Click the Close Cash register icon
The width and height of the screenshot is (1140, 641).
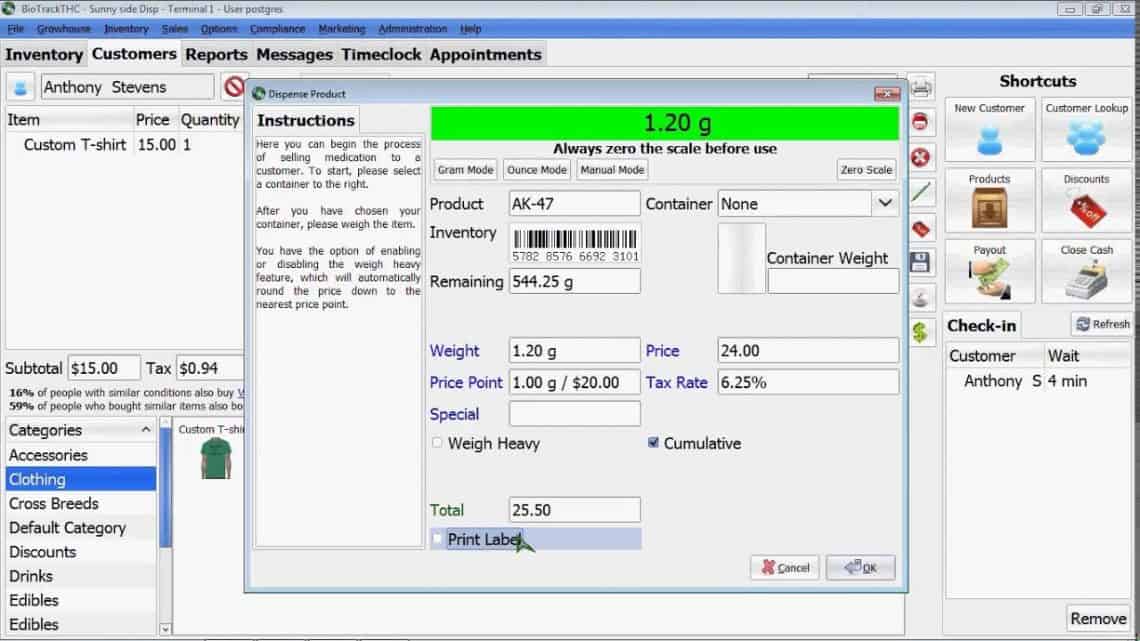click(1086, 271)
